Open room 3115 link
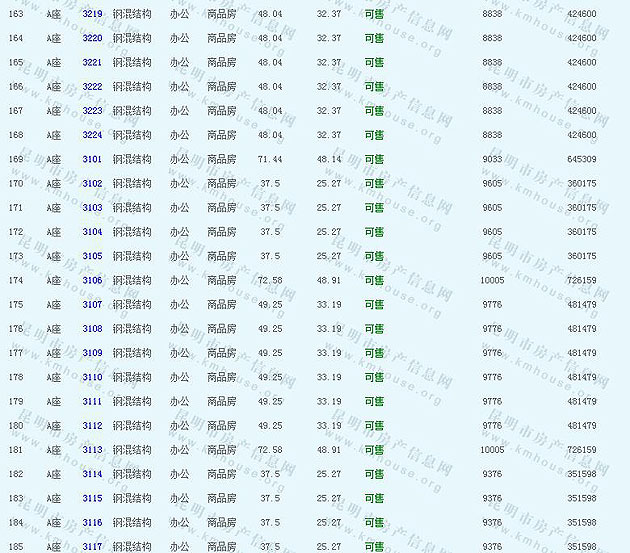Viewport: 630px width, 553px height. pyautogui.click(x=92, y=499)
